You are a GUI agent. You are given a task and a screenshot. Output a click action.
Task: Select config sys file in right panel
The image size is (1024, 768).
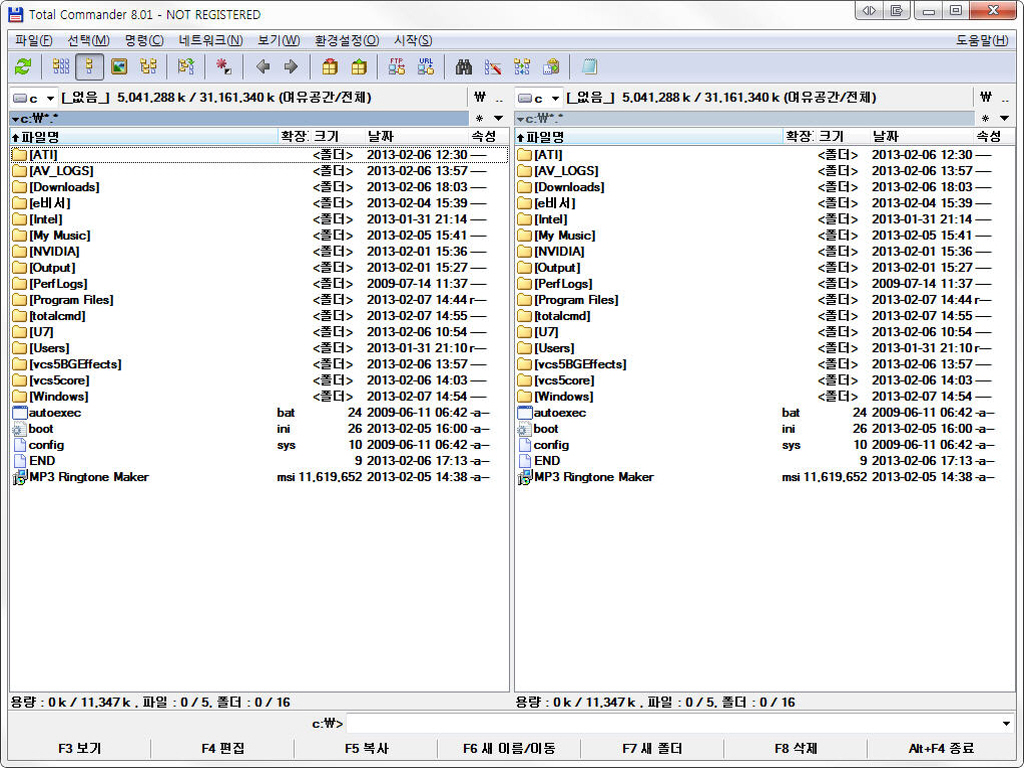tap(764, 445)
